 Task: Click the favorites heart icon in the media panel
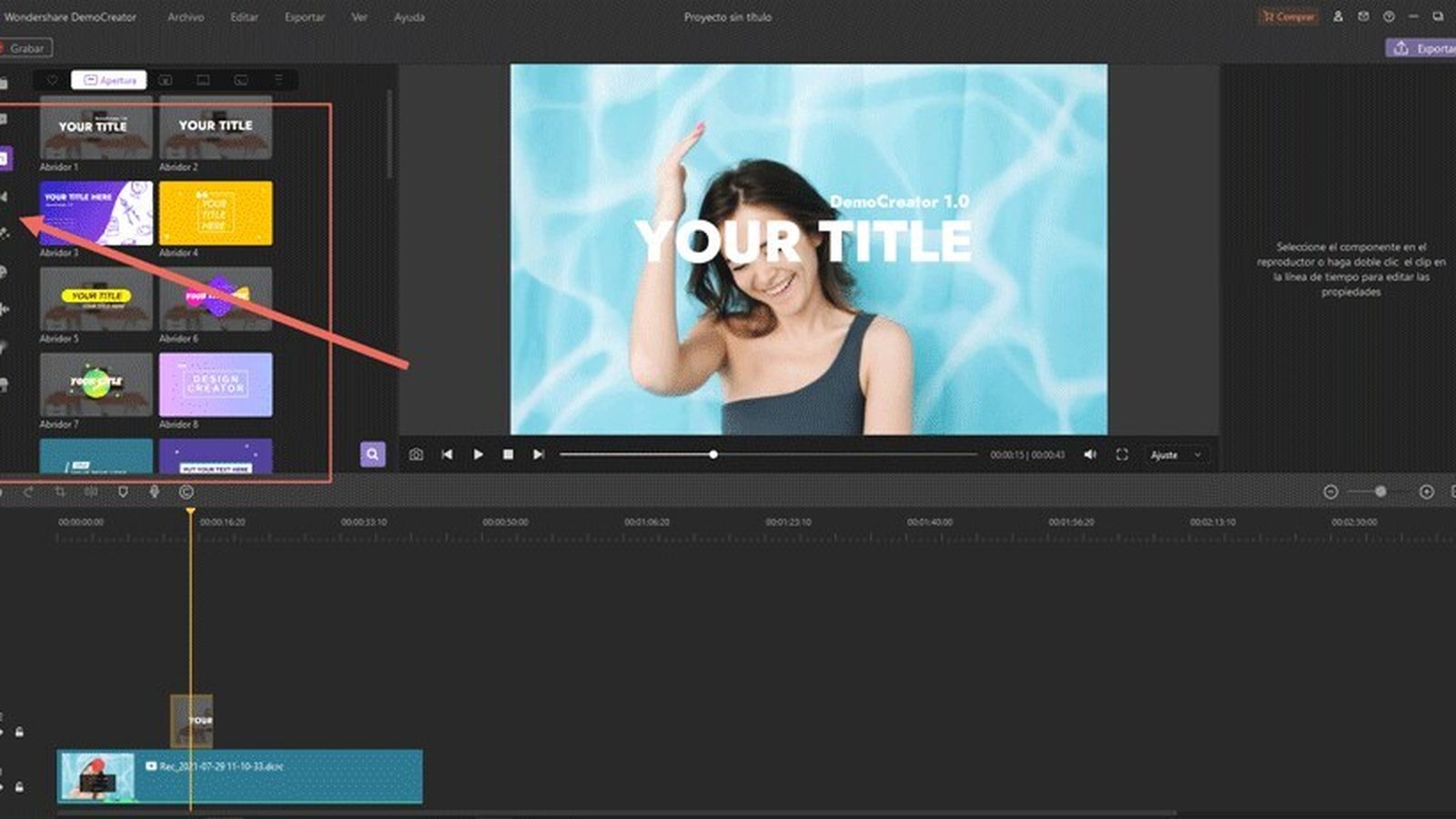click(53, 79)
